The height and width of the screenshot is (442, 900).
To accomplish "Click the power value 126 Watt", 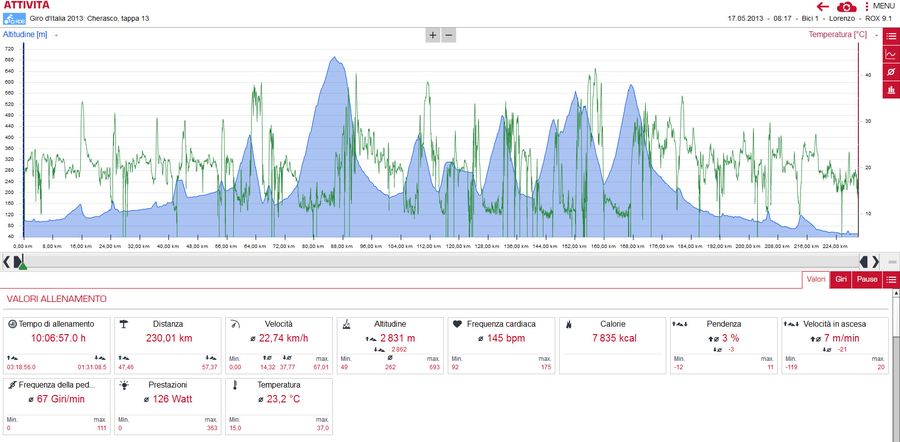I will tap(172, 399).
